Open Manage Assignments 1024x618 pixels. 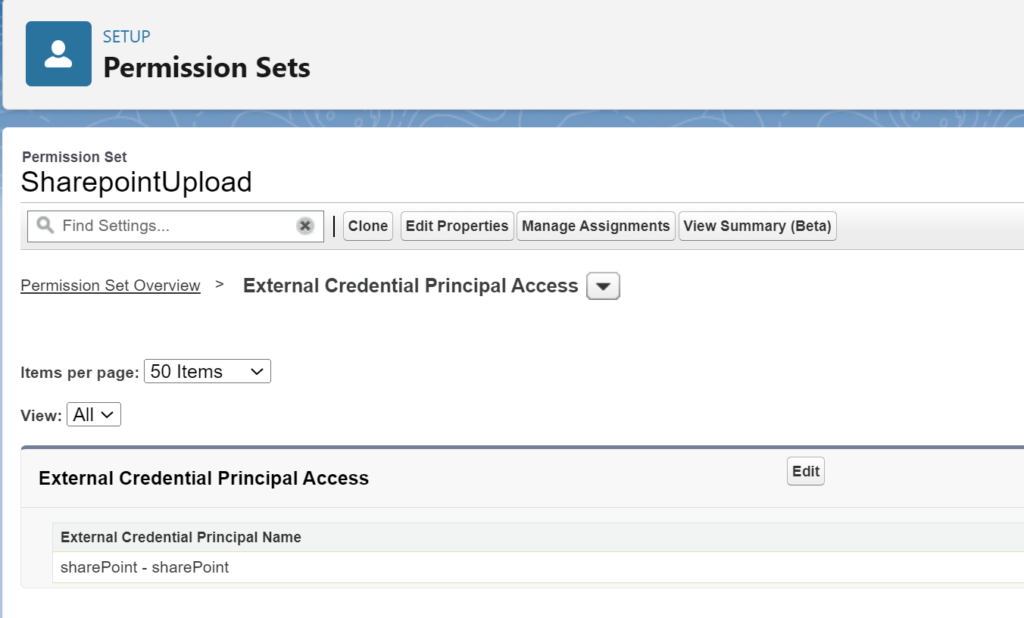[x=596, y=226]
